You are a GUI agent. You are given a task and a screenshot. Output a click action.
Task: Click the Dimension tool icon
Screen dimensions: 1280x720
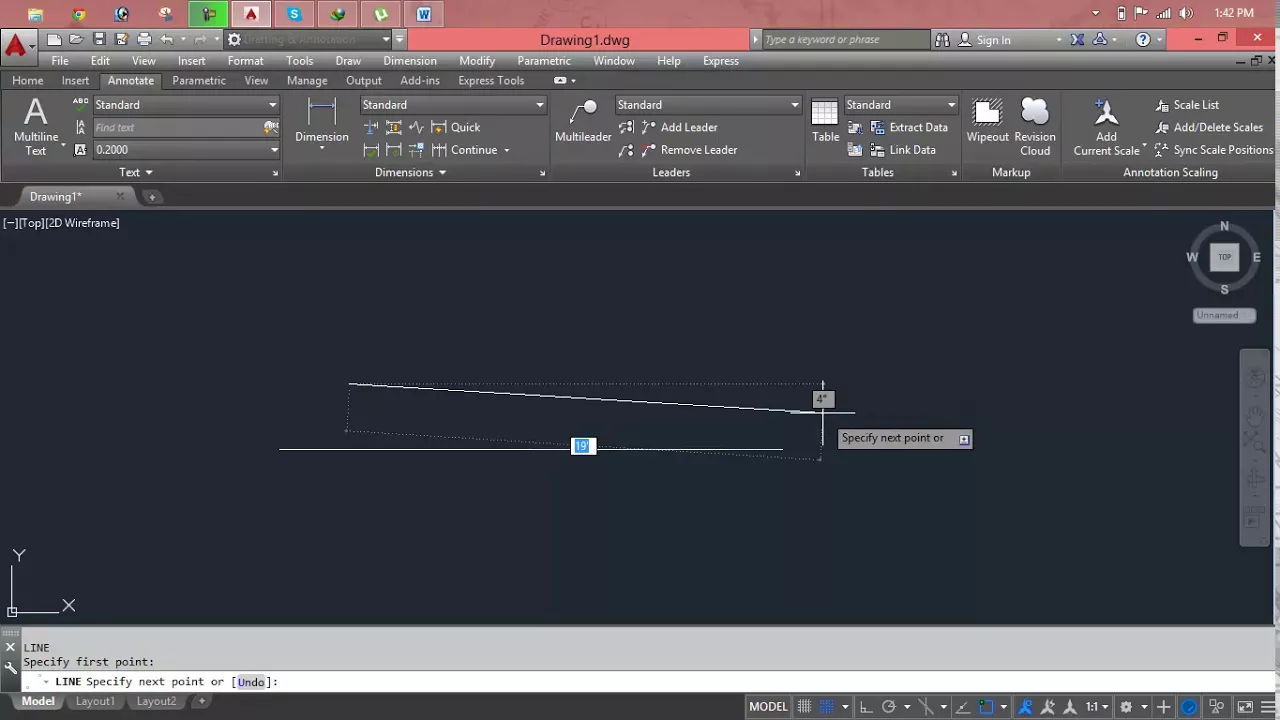tap(322, 122)
